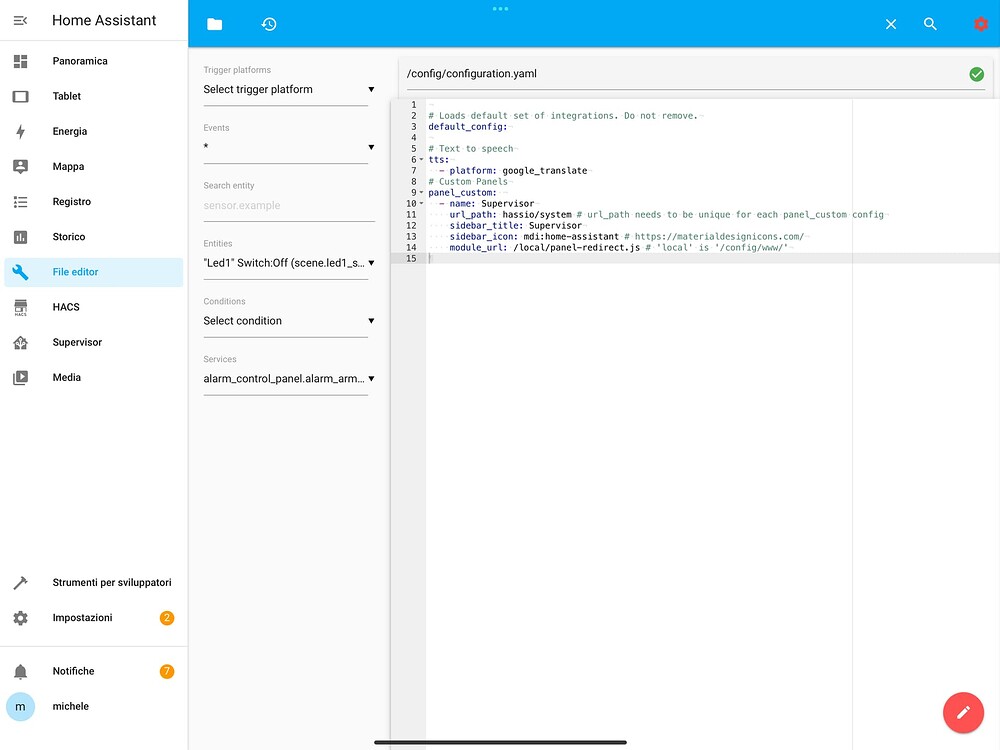Select the File editor wrench icon
This screenshot has height=750, width=1000.
tap(20, 272)
